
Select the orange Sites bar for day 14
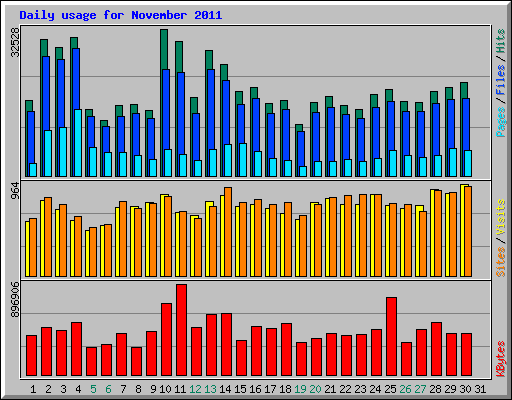pos(228,232)
